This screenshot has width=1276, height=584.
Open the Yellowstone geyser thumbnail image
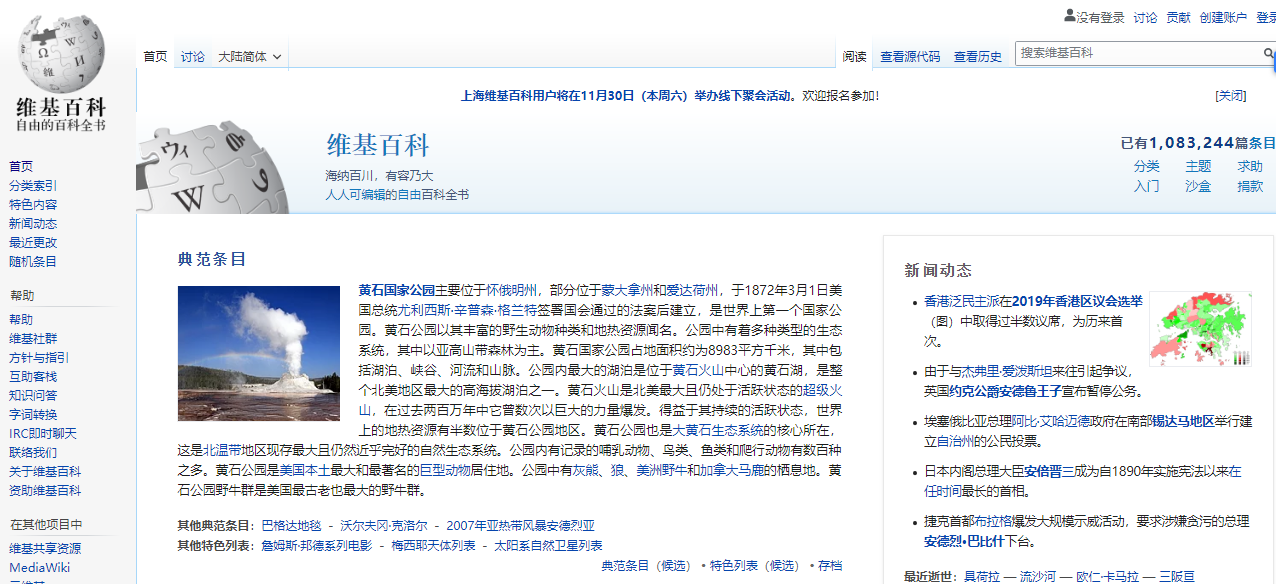point(259,353)
